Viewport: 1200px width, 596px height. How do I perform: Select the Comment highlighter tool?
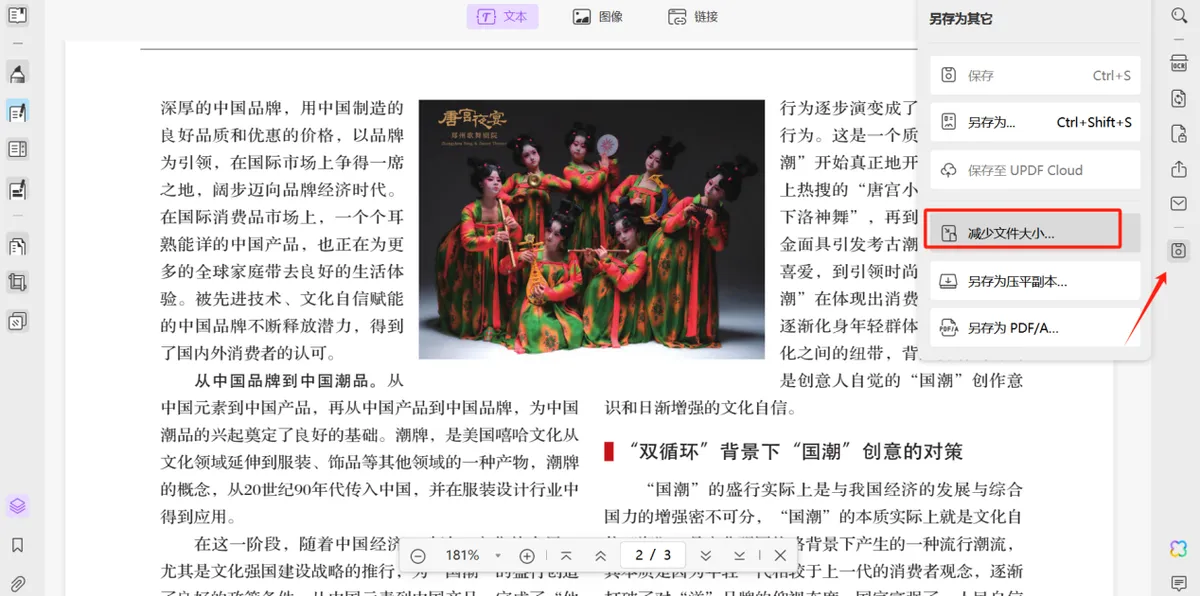pyautogui.click(x=17, y=73)
